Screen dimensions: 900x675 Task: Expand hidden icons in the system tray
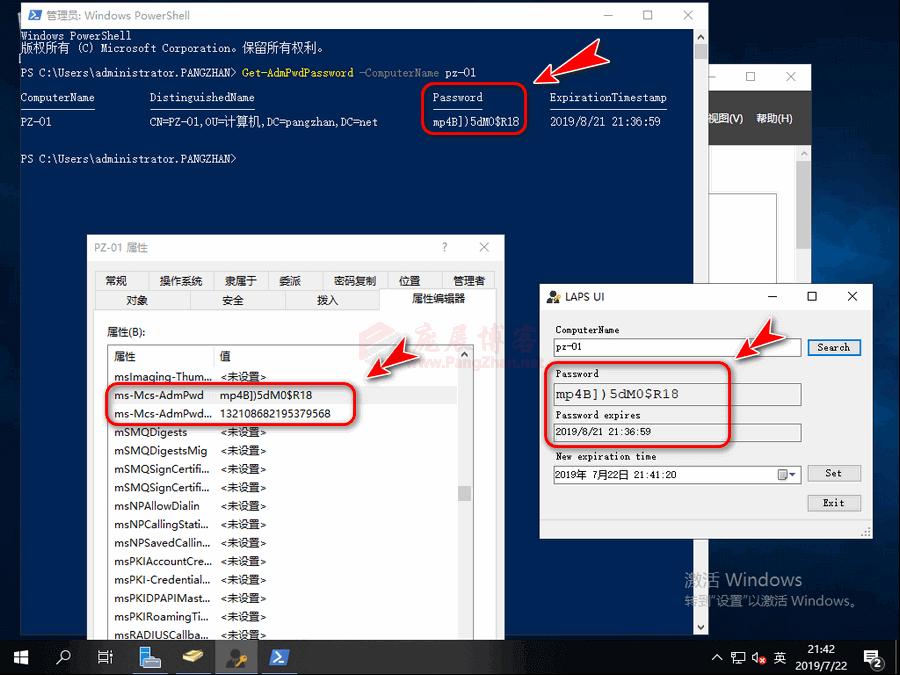(717, 657)
